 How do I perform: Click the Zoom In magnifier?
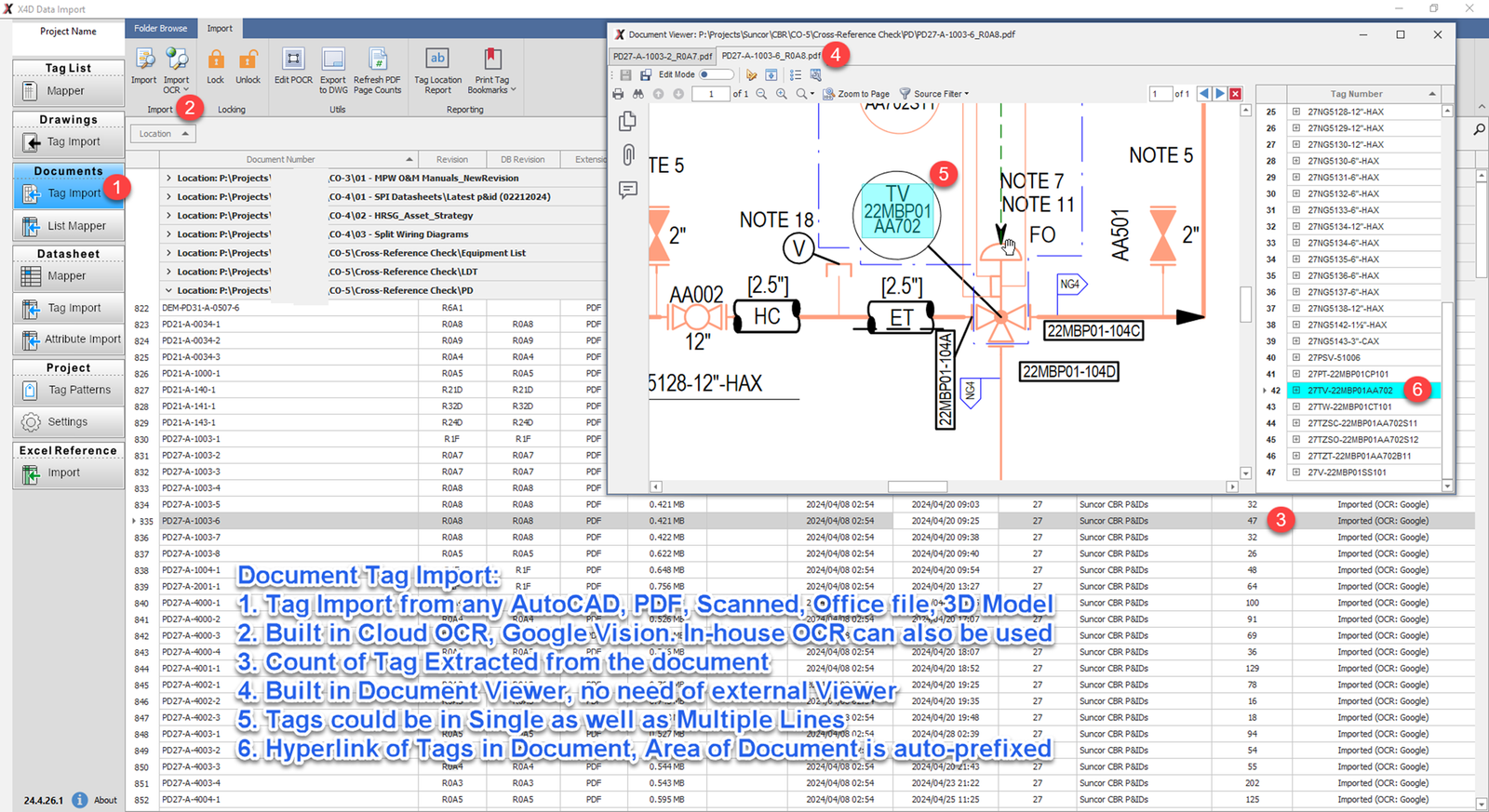tap(781, 94)
